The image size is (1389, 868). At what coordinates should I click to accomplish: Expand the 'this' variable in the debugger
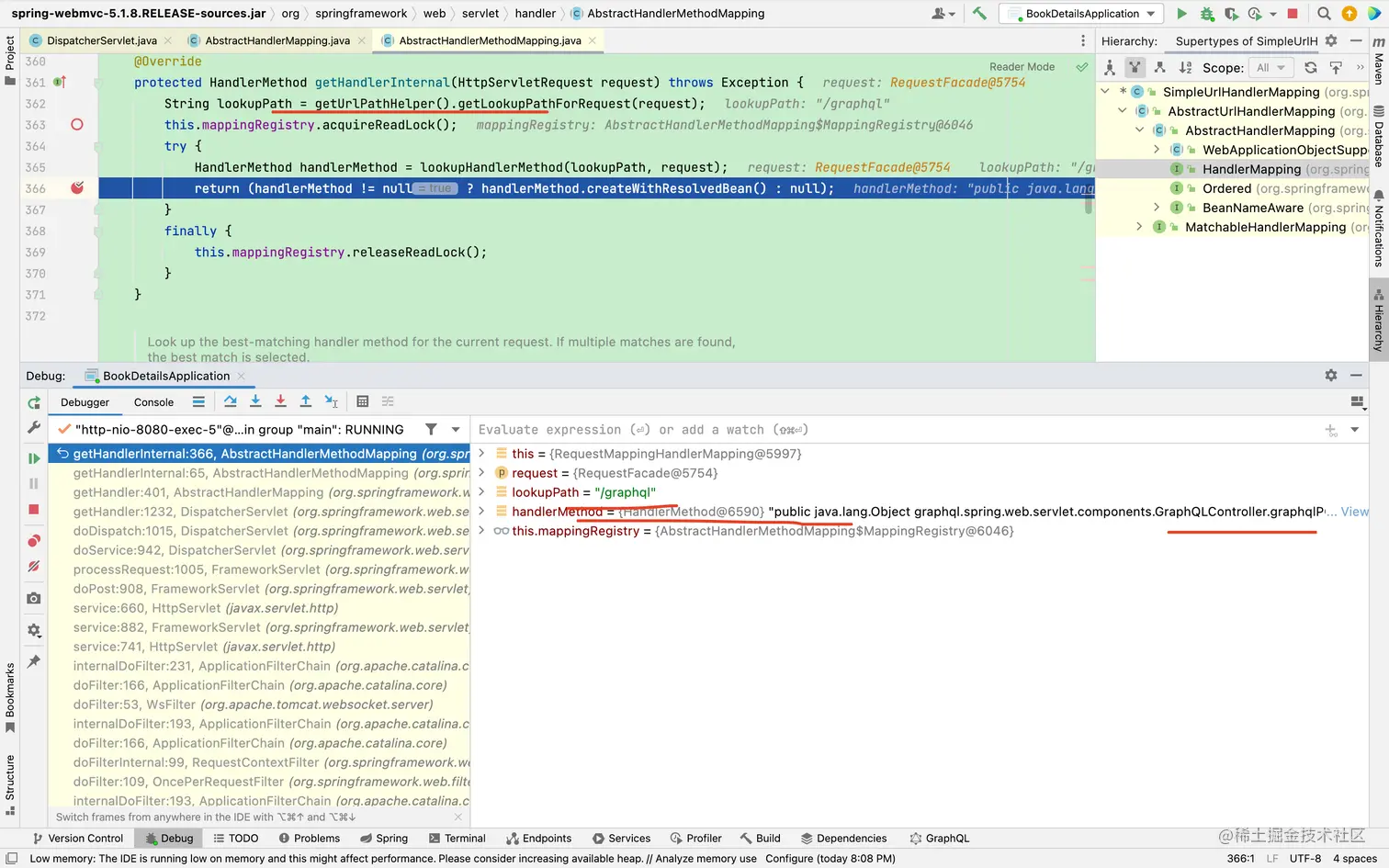[481, 454]
